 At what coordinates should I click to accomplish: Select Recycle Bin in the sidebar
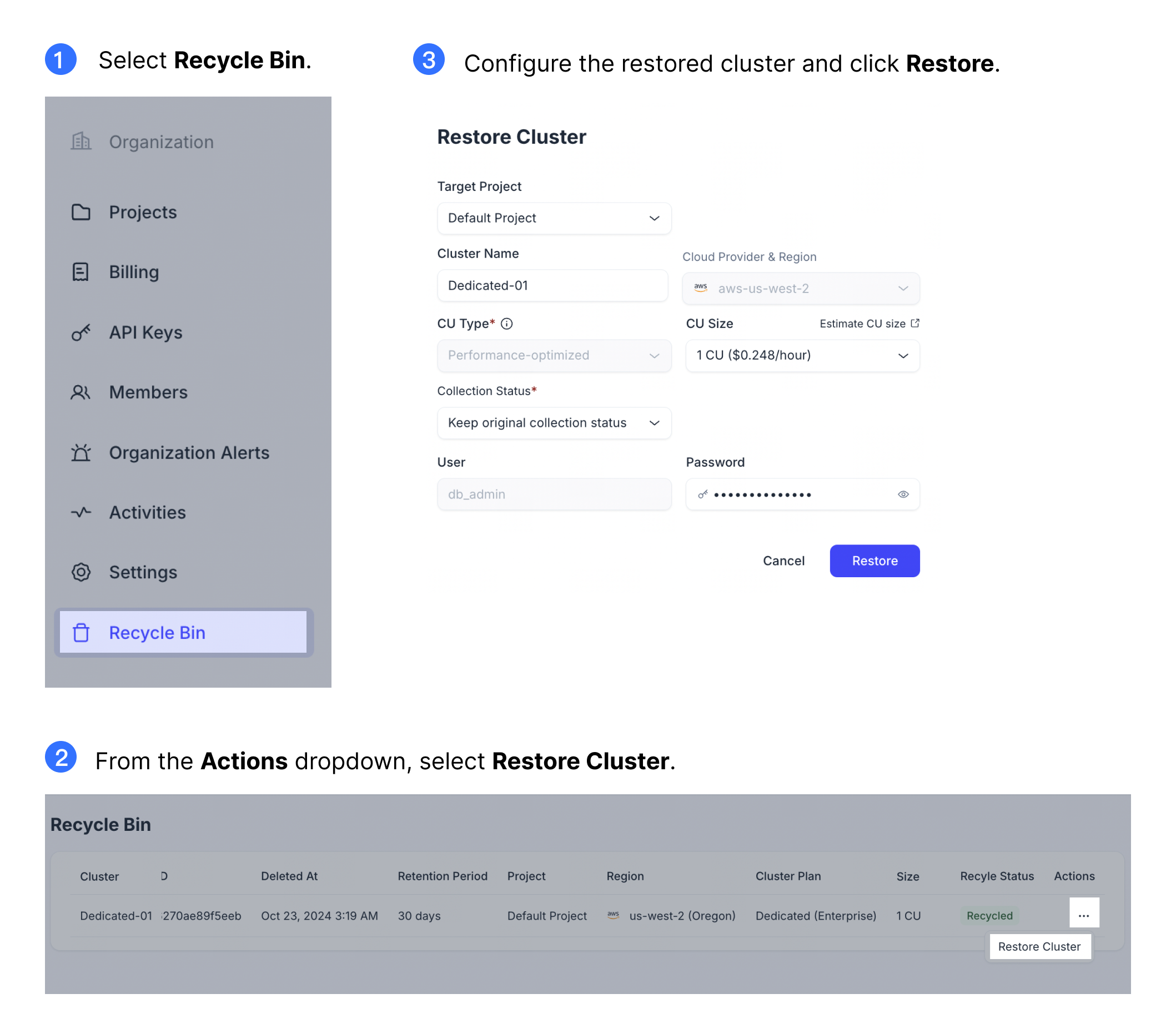pos(183,633)
